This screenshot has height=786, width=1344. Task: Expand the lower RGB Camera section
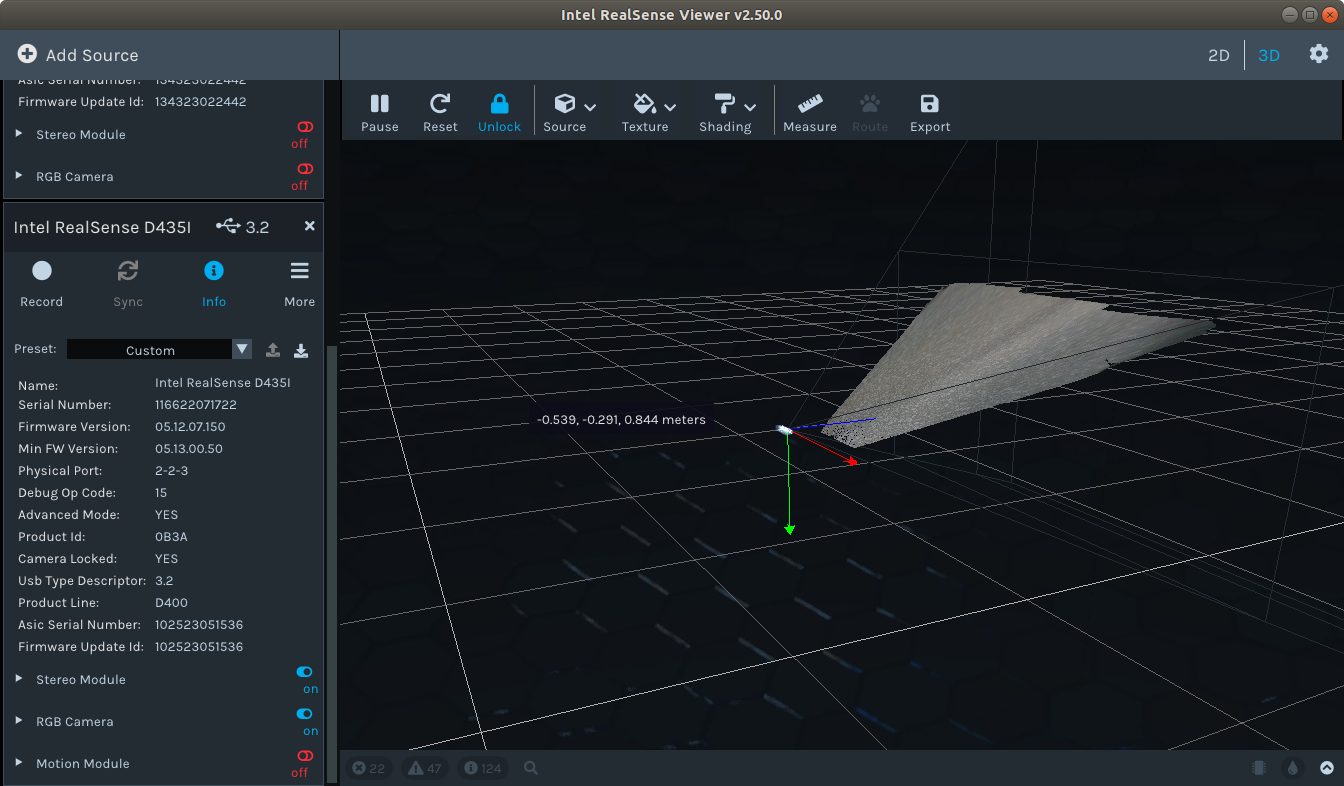[19, 721]
